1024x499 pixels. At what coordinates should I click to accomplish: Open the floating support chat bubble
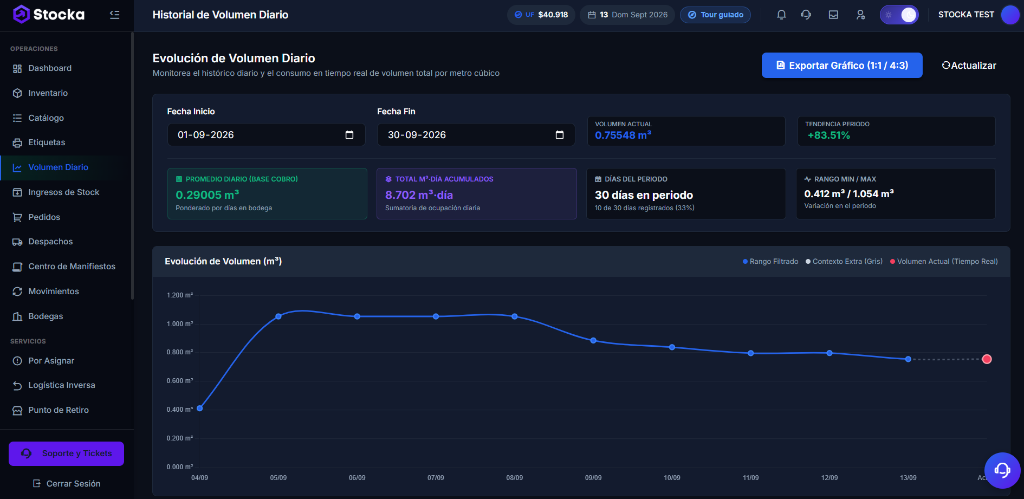tap(1002, 470)
